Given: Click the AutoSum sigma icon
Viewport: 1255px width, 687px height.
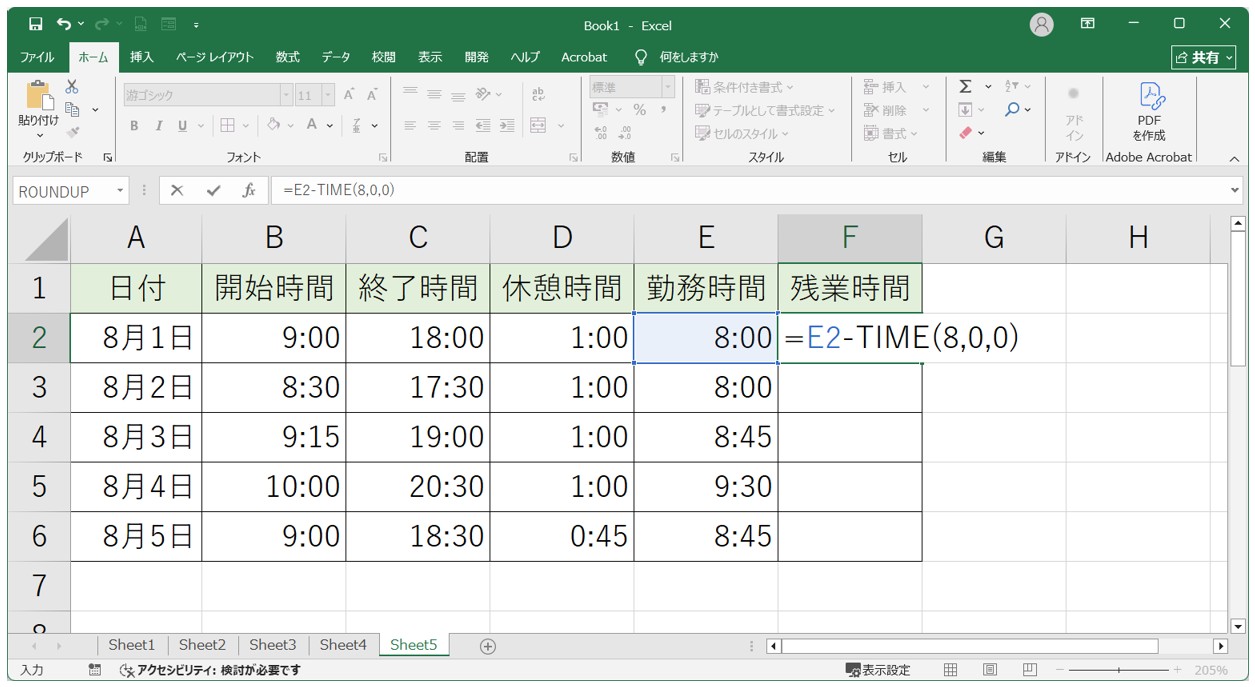Looking at the screenshot, I should click(965, 87).
